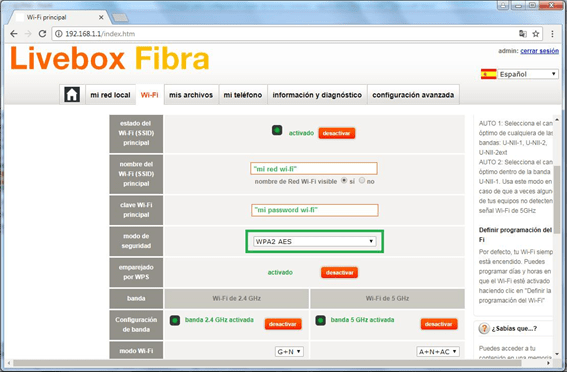
Task: Click the 'banda 2.4 GHz activada' text
Action: 219,320
